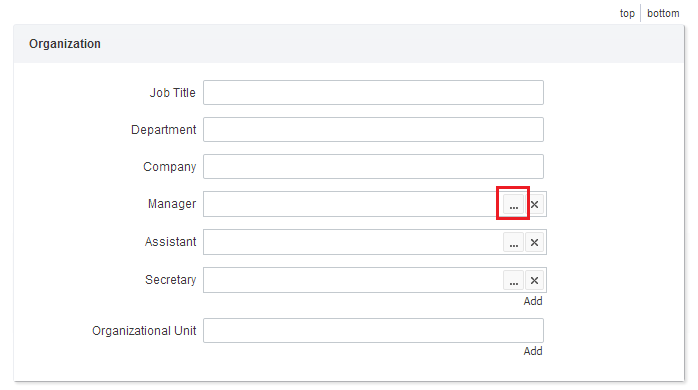The height and width of the screenshot is (390, 698).
Task: Open the Assistant browse (...) button
Action: pyautogui.click(x=513, y=242)
